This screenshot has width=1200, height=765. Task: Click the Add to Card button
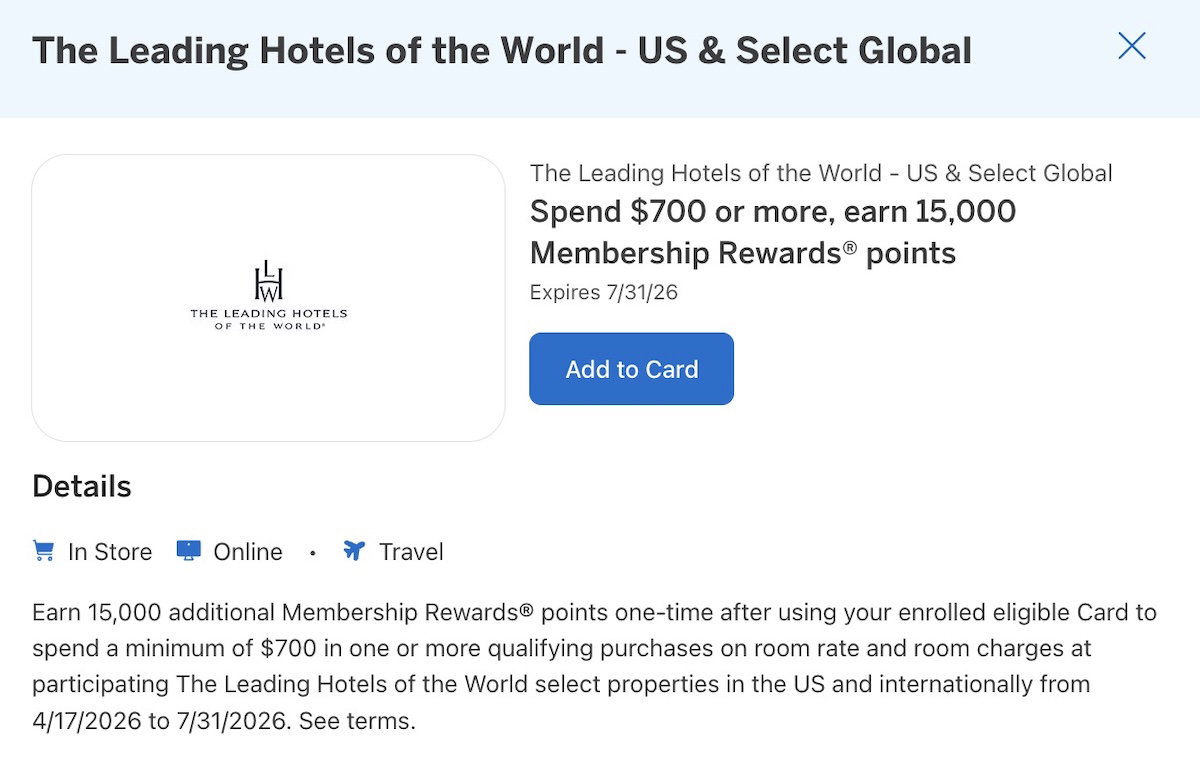tap(631, 369)
